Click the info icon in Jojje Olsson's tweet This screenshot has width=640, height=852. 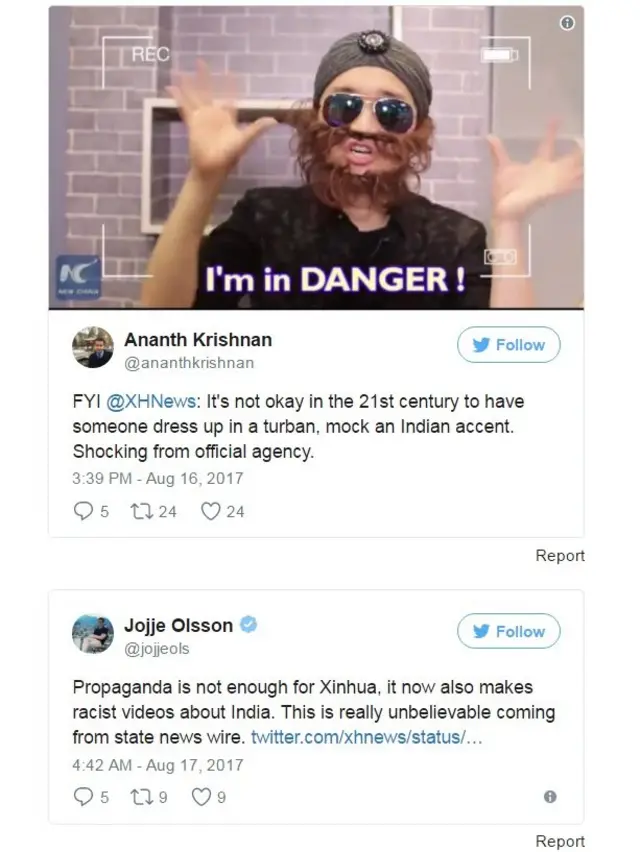[550, 797]
